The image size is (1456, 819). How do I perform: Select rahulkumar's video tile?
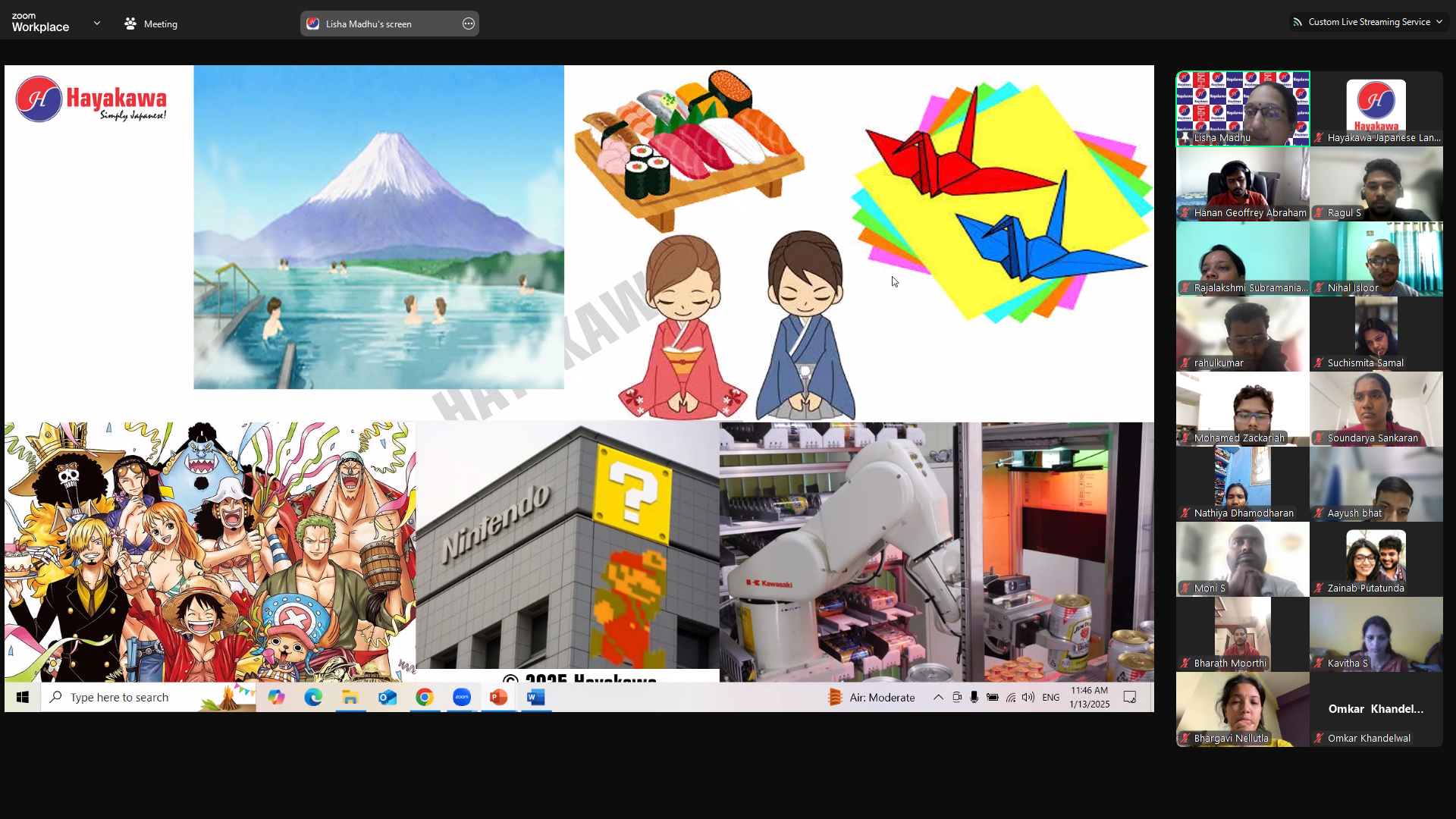[1243, 334]
